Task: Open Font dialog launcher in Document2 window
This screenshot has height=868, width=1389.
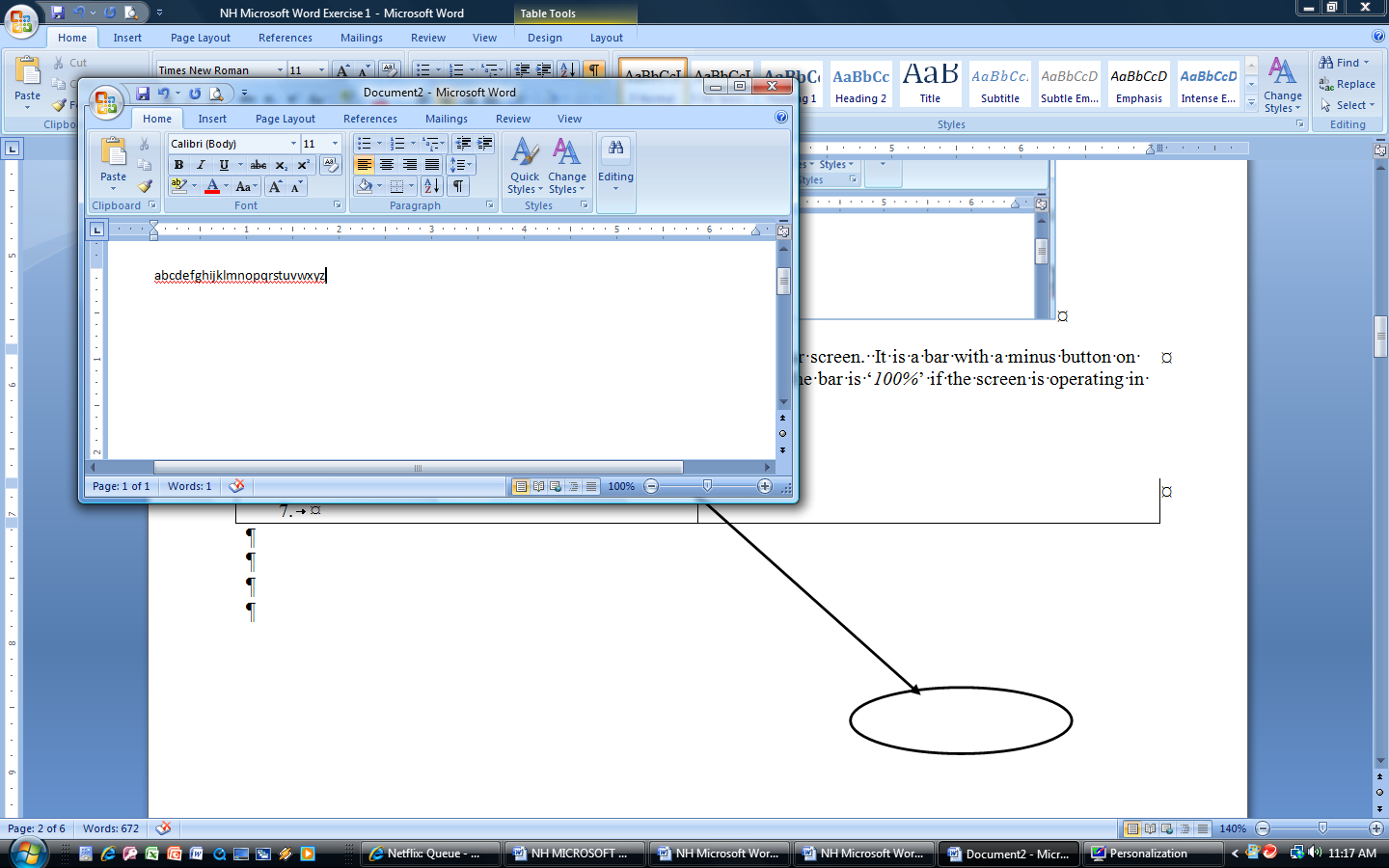Action: (x=338, y=205)
